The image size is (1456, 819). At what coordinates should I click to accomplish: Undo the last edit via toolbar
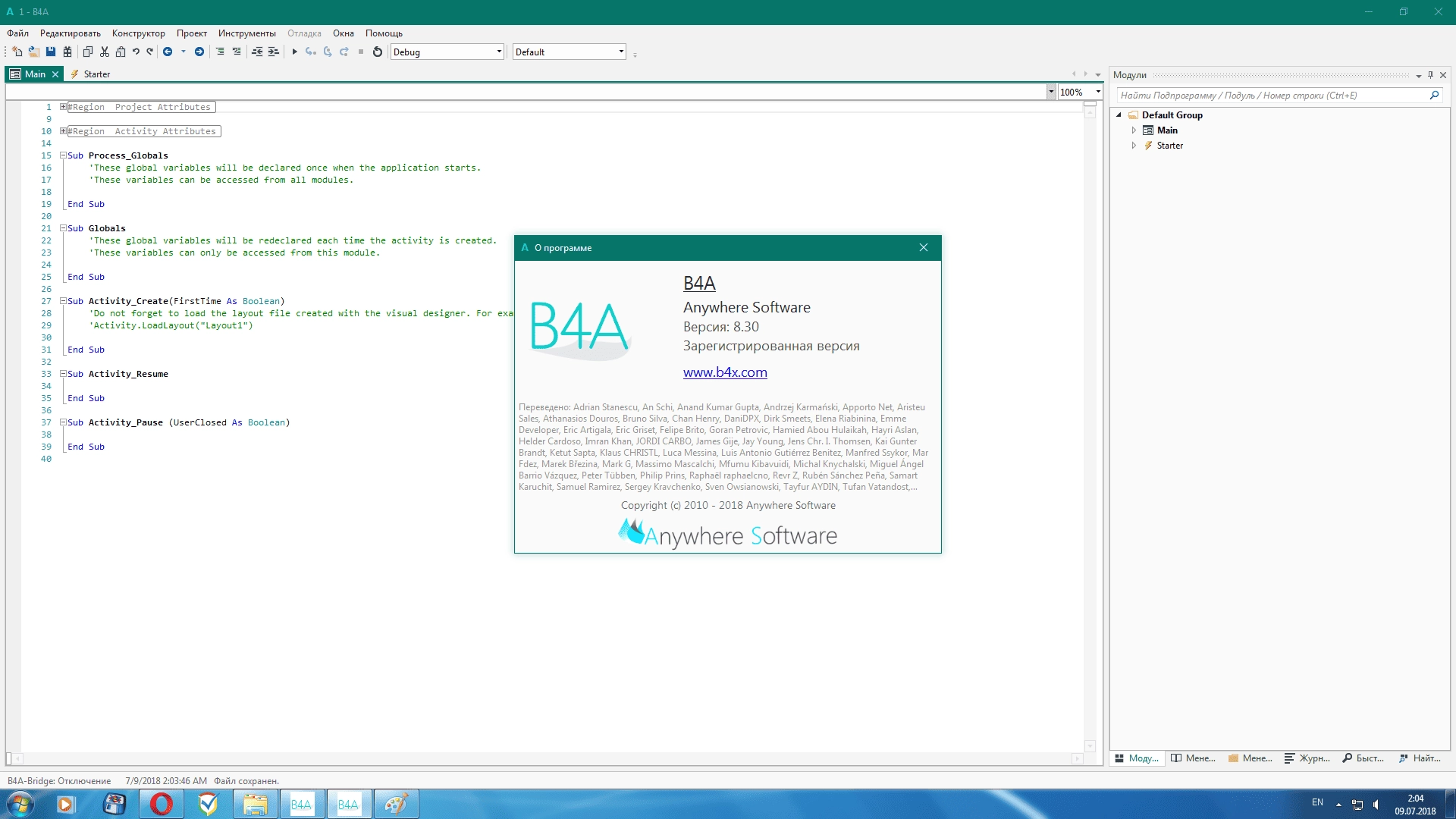[x=136, y=52]
